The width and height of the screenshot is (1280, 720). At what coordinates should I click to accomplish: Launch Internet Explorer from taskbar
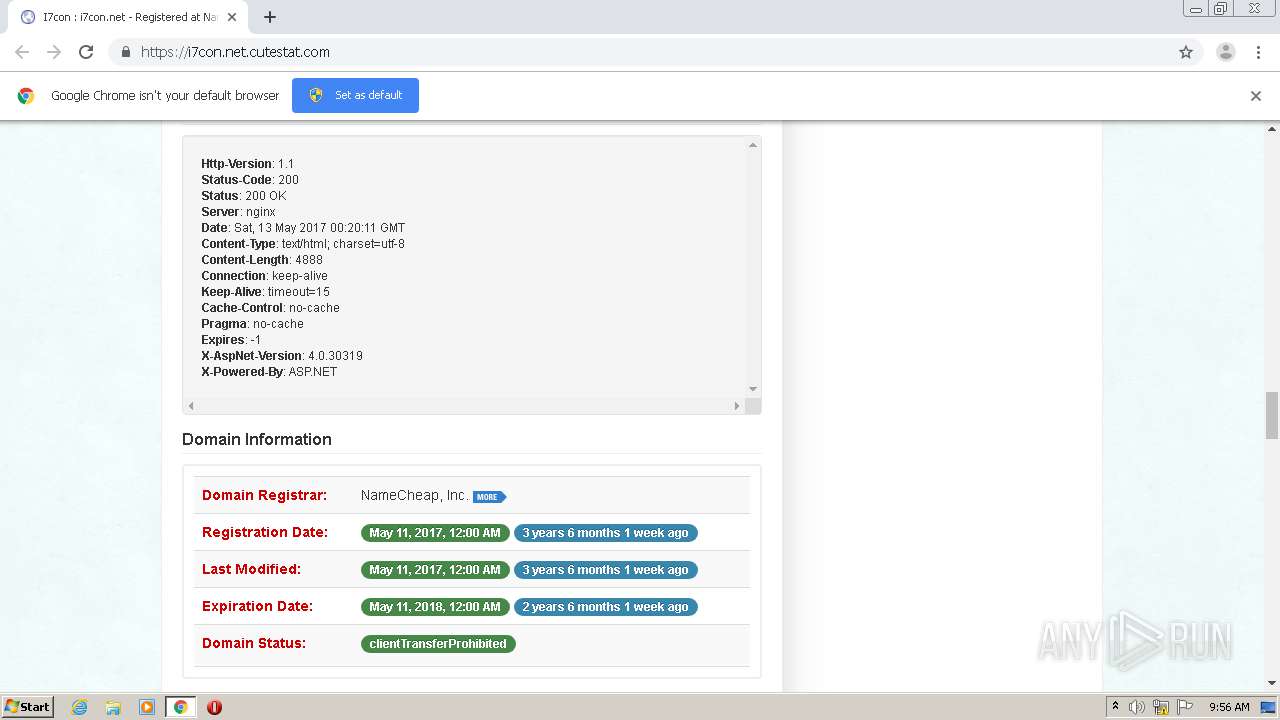pos(80,707)
